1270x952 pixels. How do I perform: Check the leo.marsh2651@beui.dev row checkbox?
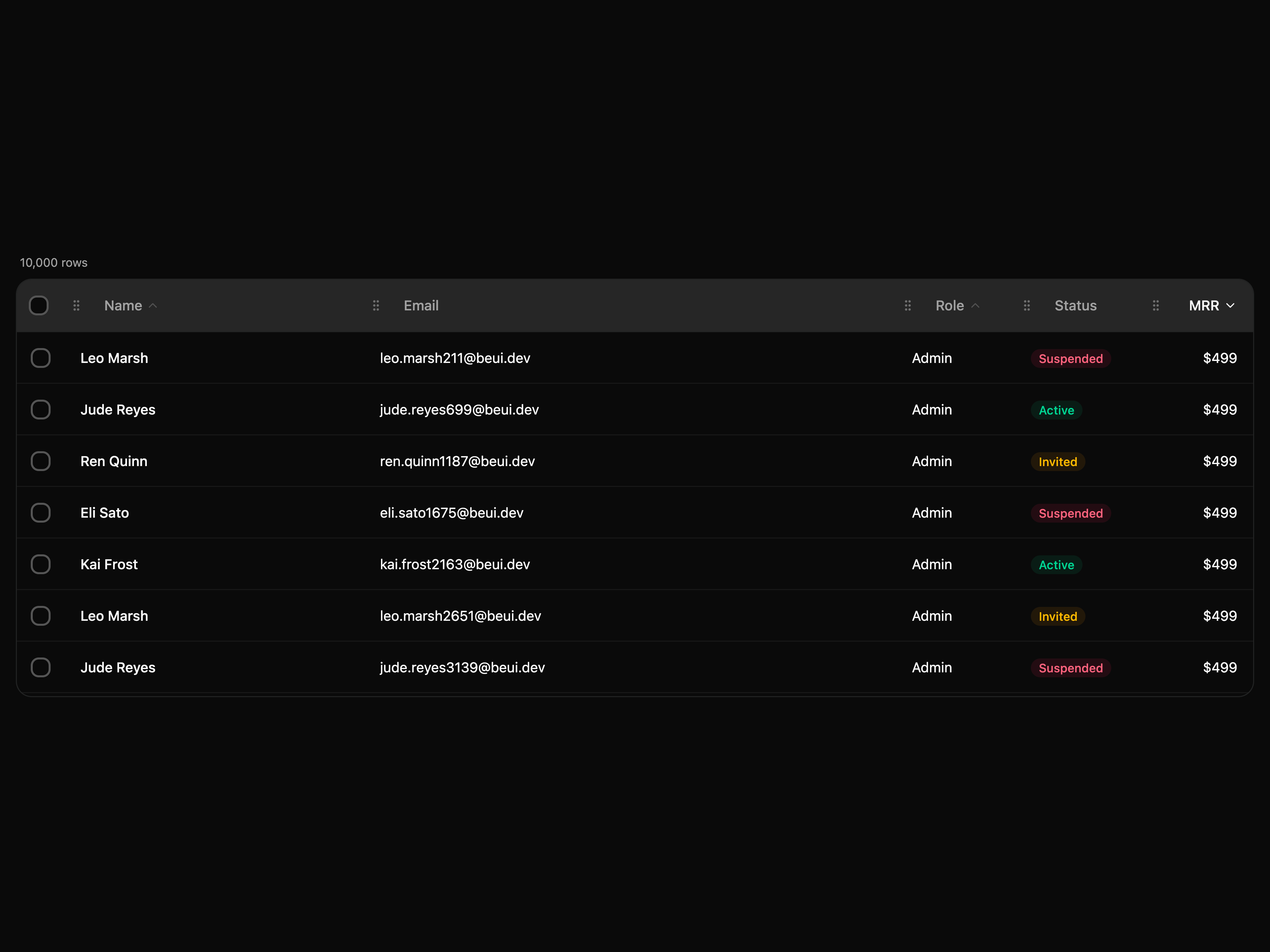[x=41, y=616]
